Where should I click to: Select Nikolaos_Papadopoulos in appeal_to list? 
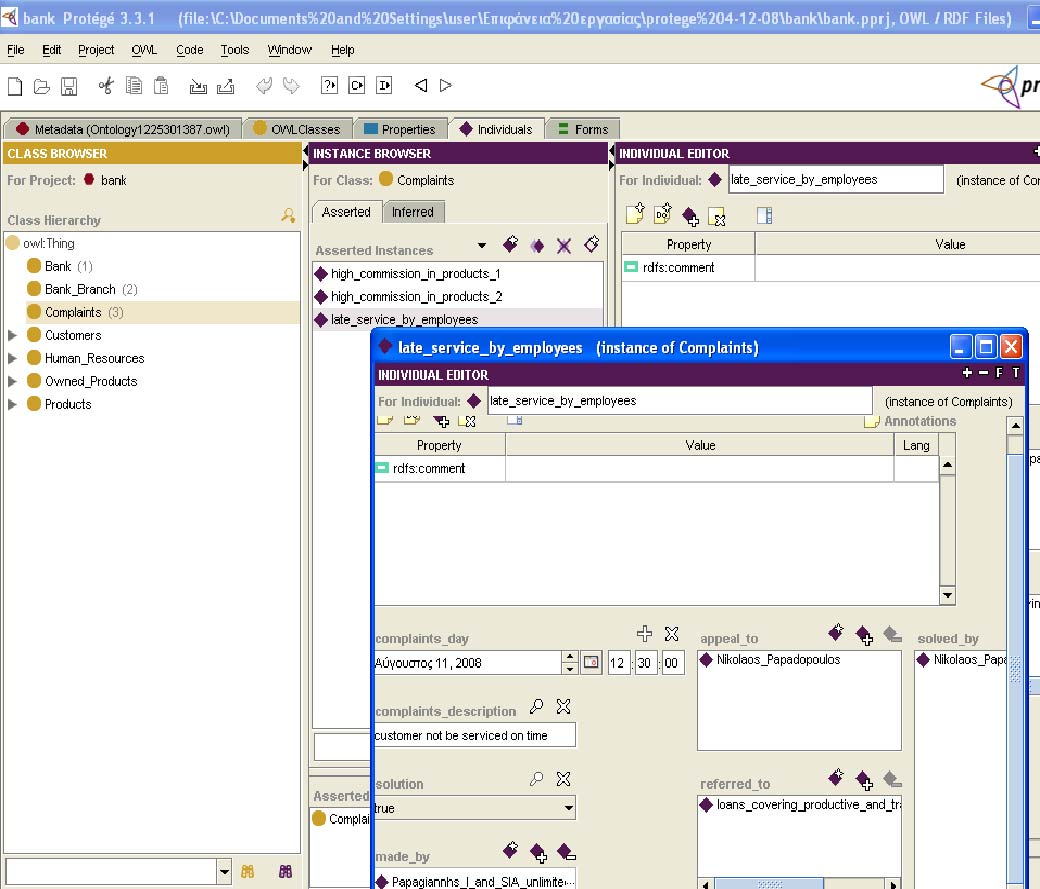(778, 660)
